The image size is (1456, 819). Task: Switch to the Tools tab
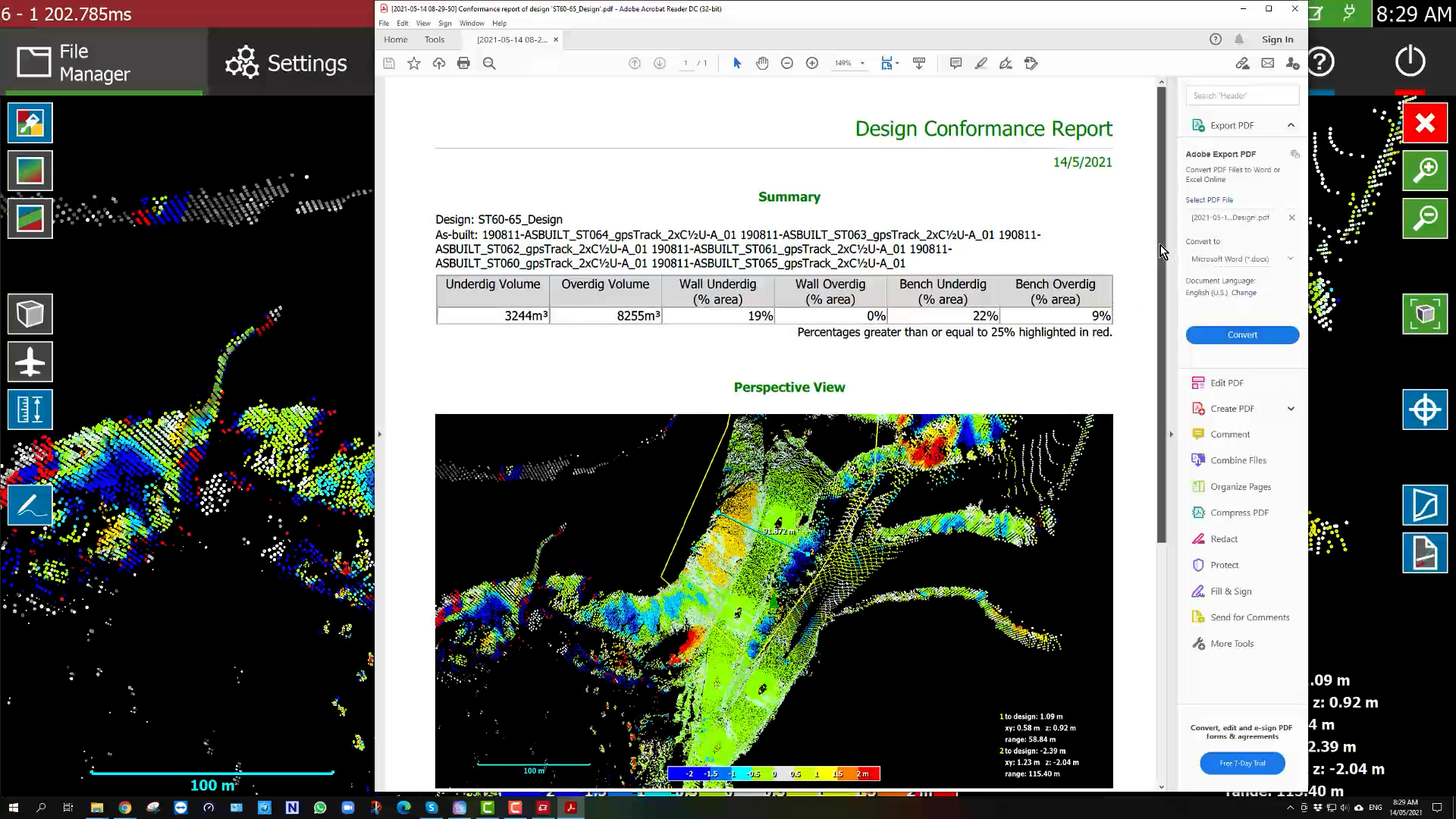click(435, 39)
